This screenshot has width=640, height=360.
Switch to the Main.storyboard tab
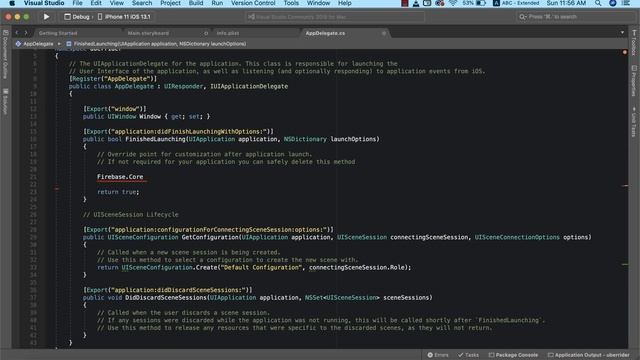[x=148, y=33]
